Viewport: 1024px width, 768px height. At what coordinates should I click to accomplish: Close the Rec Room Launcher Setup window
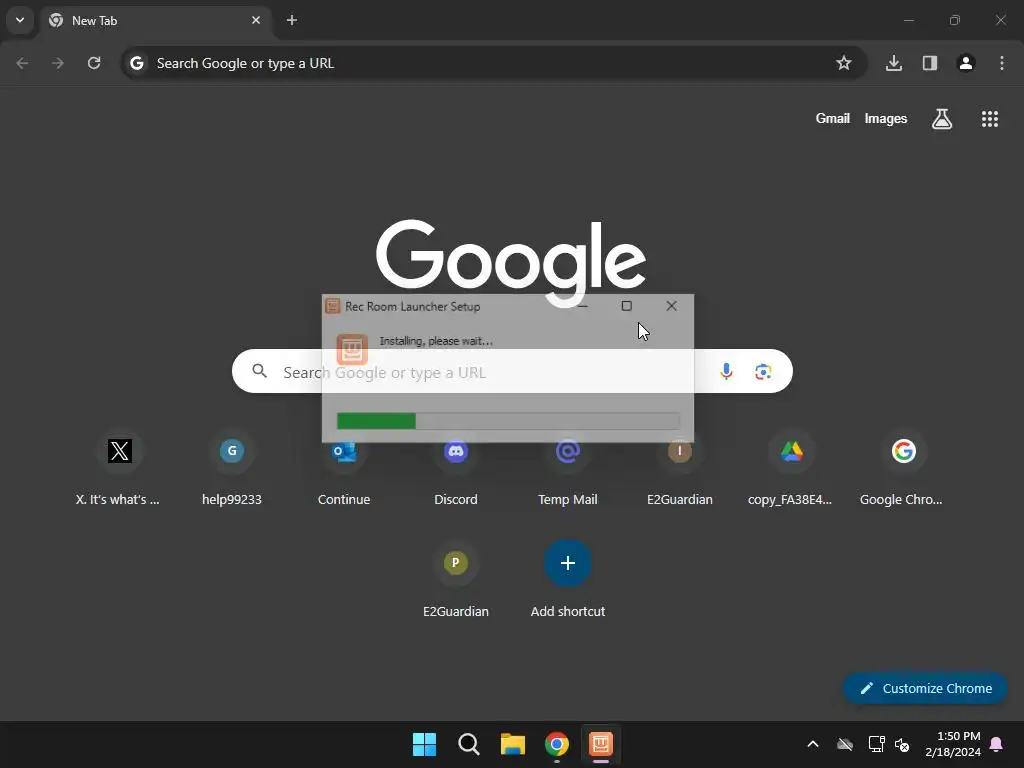pyautogui.click(x=671, y=306)
